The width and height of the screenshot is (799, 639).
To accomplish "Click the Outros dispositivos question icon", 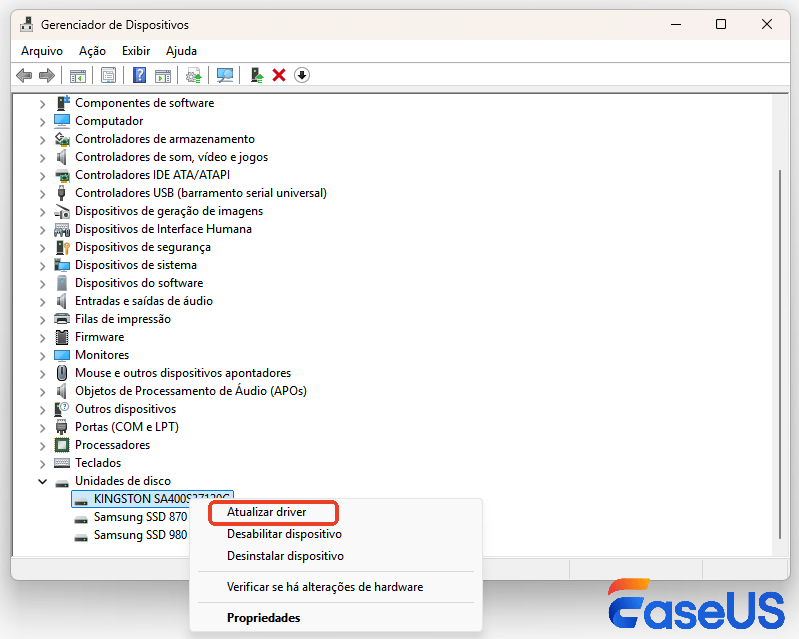I will click(62, 409).
